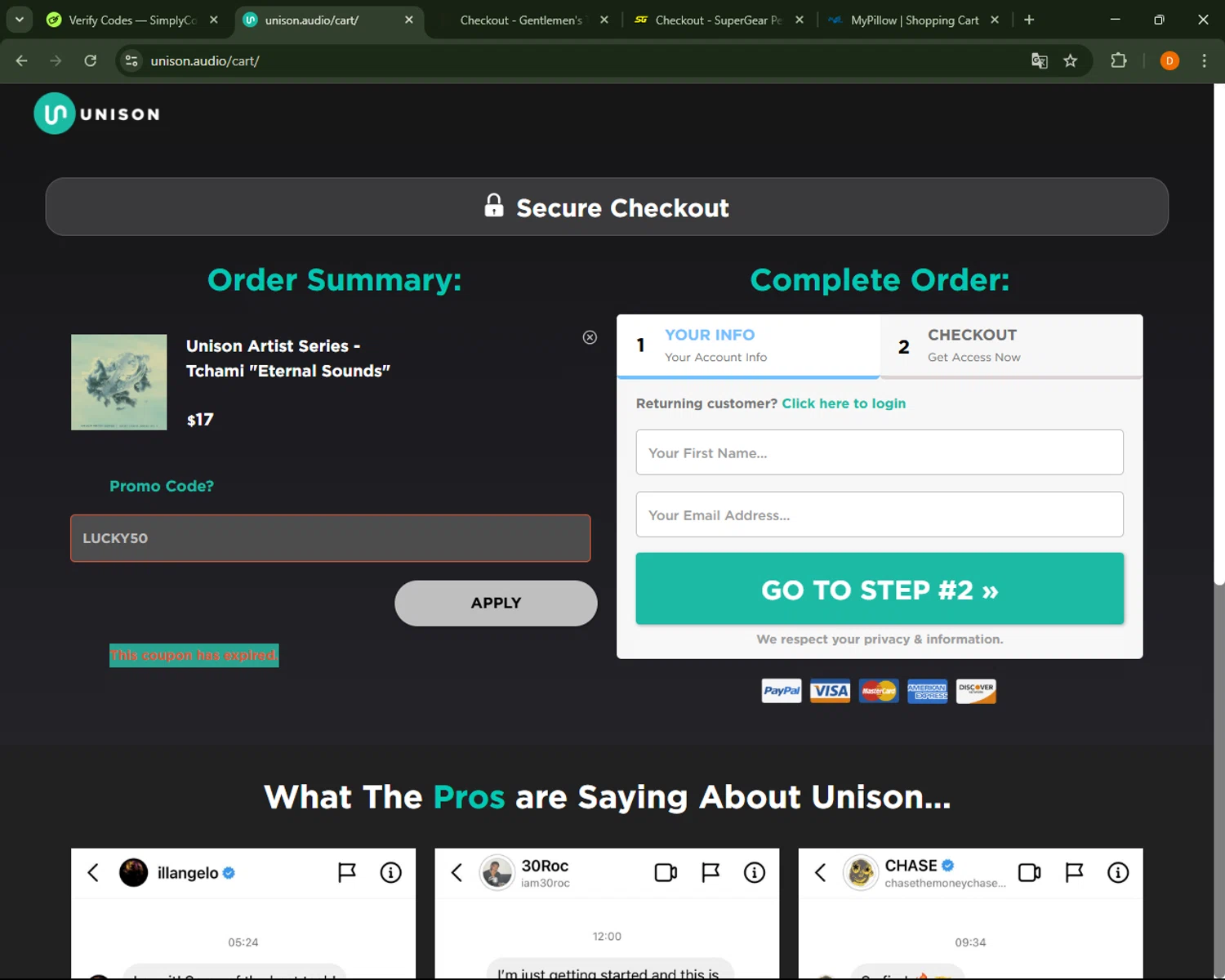Click the Secure Checkout lock icon
Screen dimensions: 1225x980
coord(494,205)
